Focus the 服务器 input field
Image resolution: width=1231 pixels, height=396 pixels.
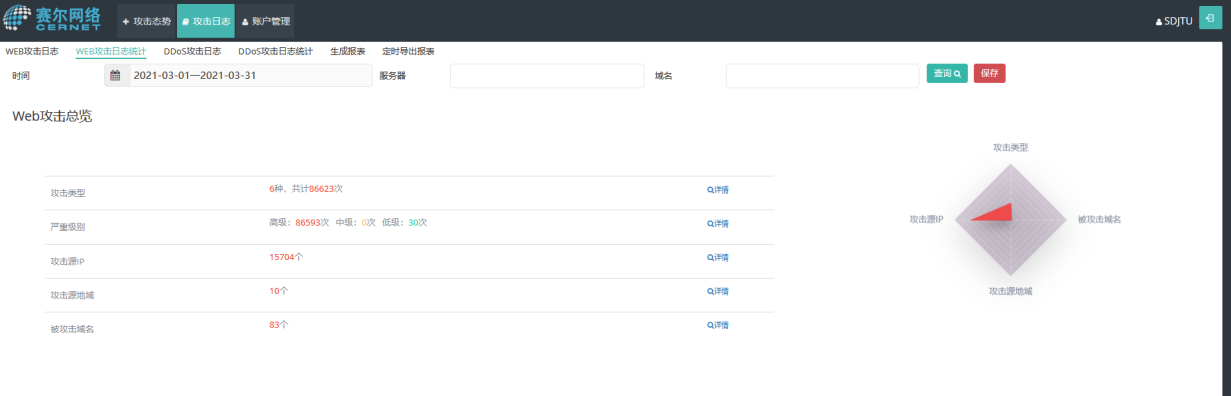tap(547, 75)
